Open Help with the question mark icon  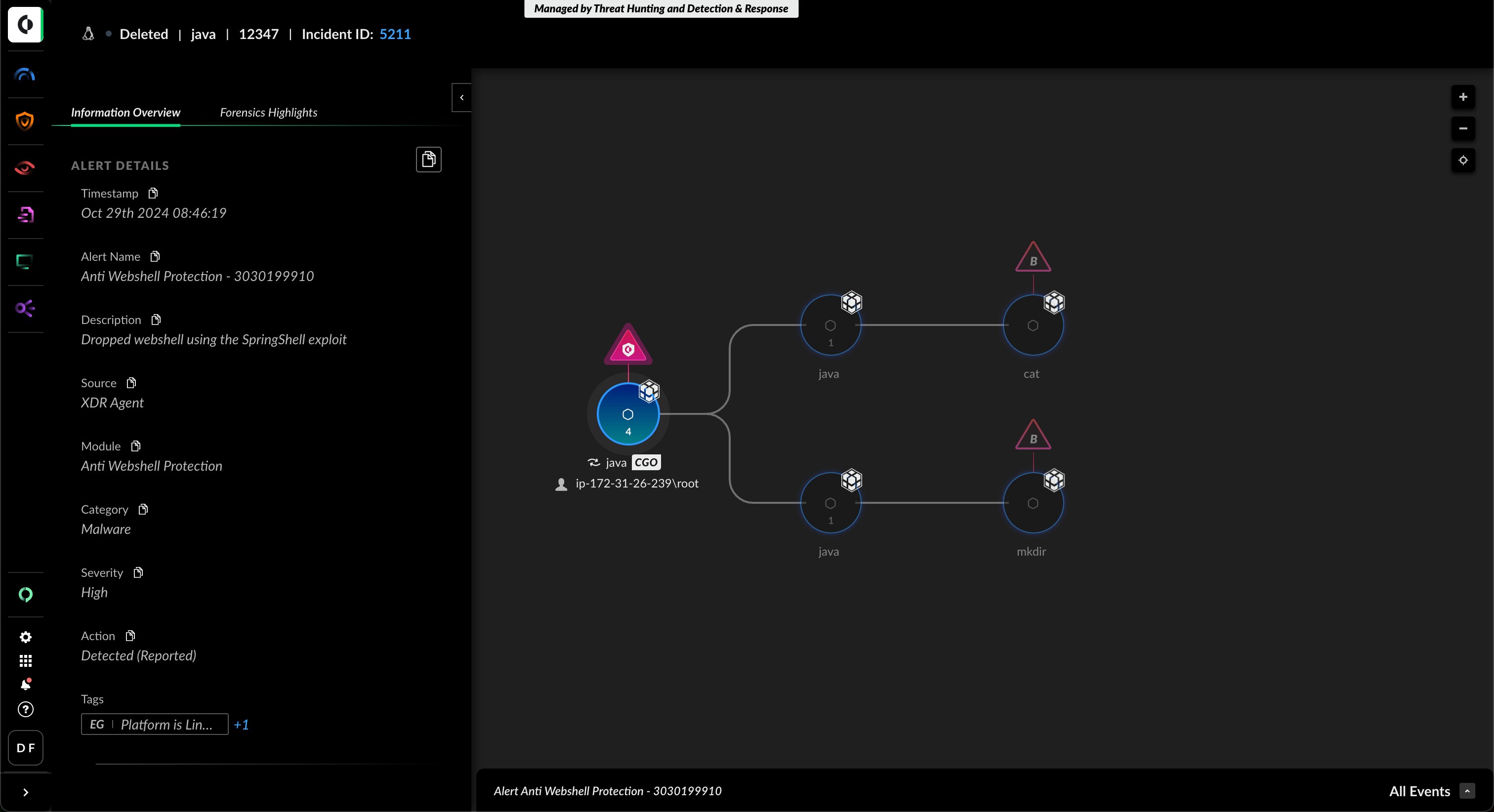(x=25, y=710)
